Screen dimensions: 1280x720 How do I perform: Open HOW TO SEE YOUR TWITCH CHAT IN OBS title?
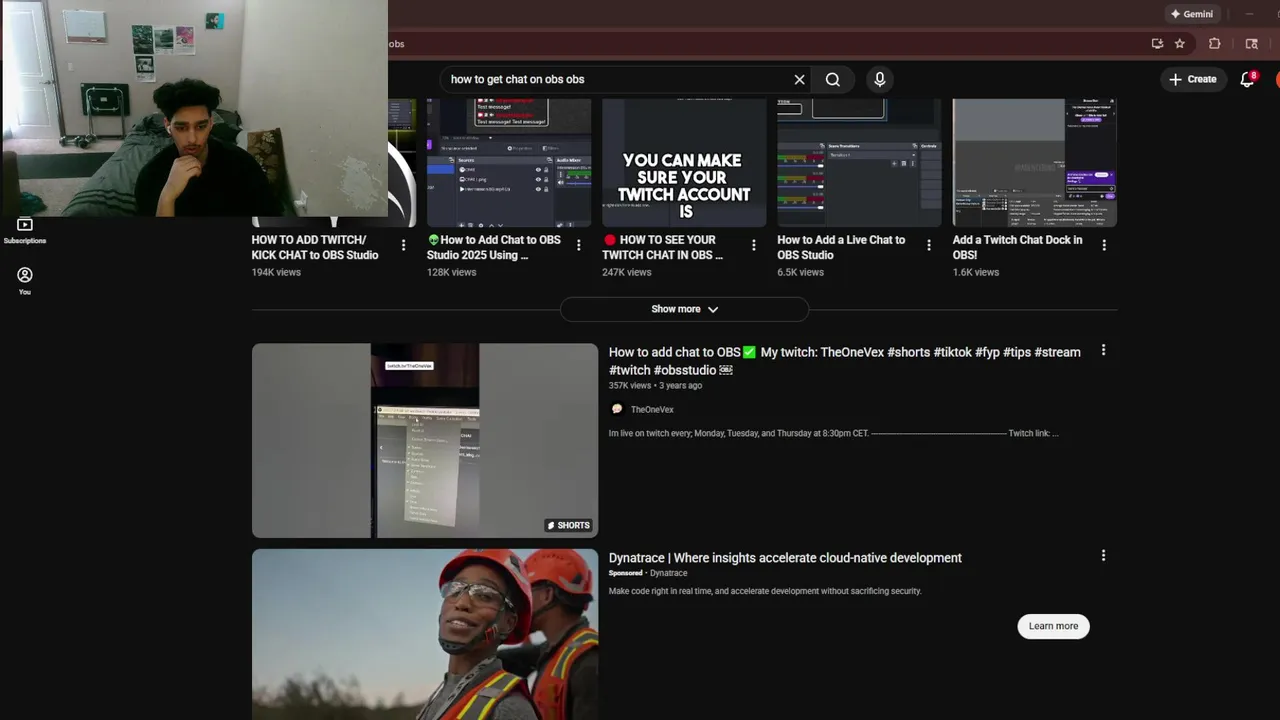[x=662, y=247]
